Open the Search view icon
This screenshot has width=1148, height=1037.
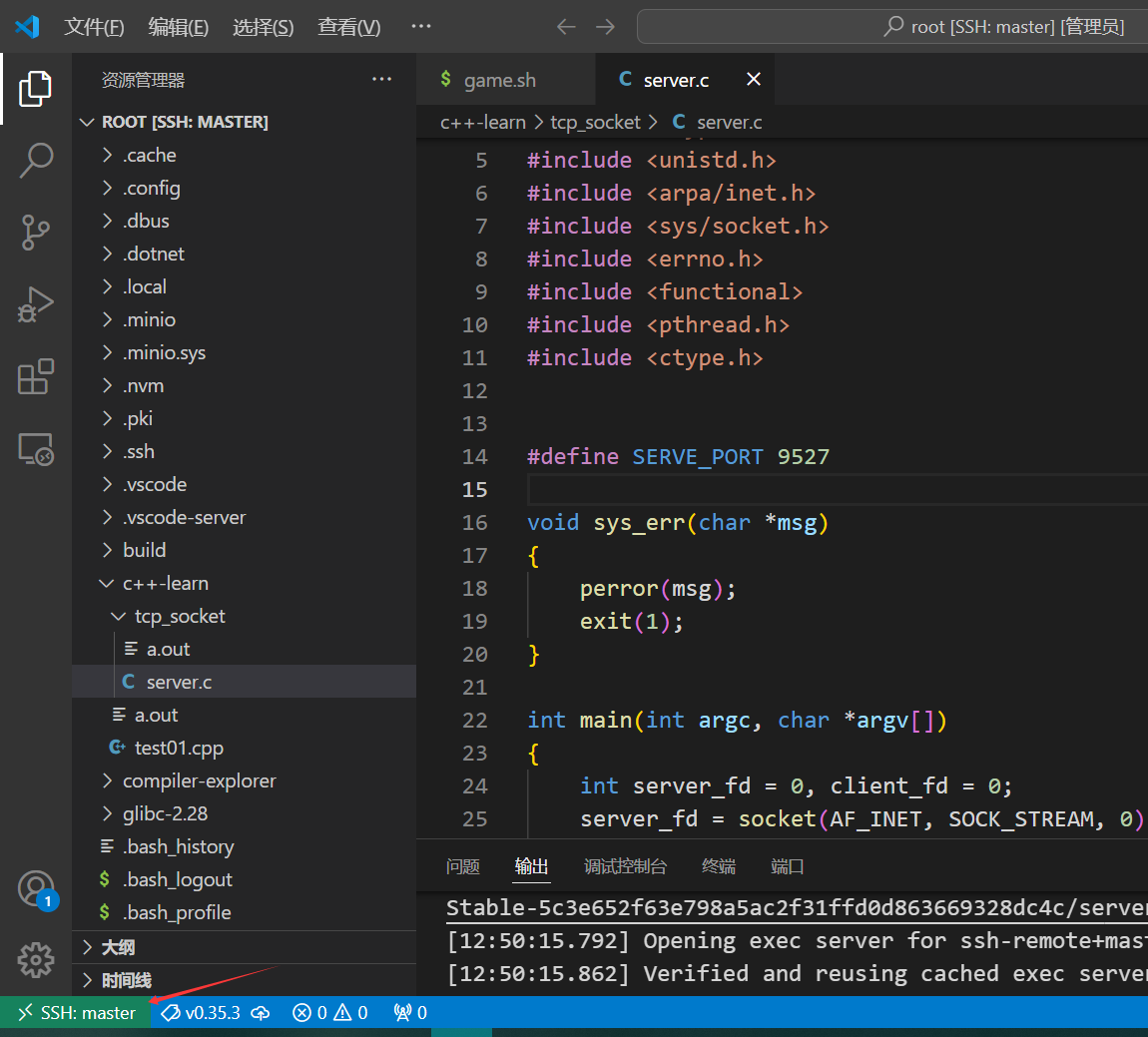pos(35,161)
